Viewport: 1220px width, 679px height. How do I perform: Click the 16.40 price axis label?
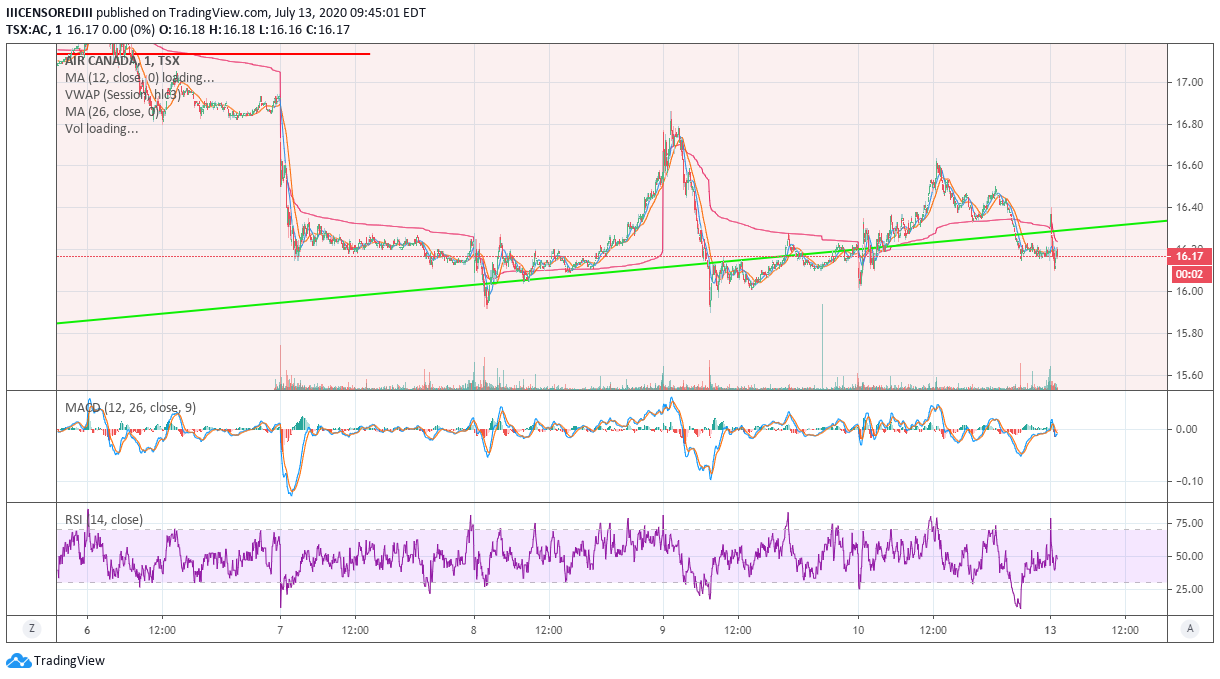tap(1190, 208)
